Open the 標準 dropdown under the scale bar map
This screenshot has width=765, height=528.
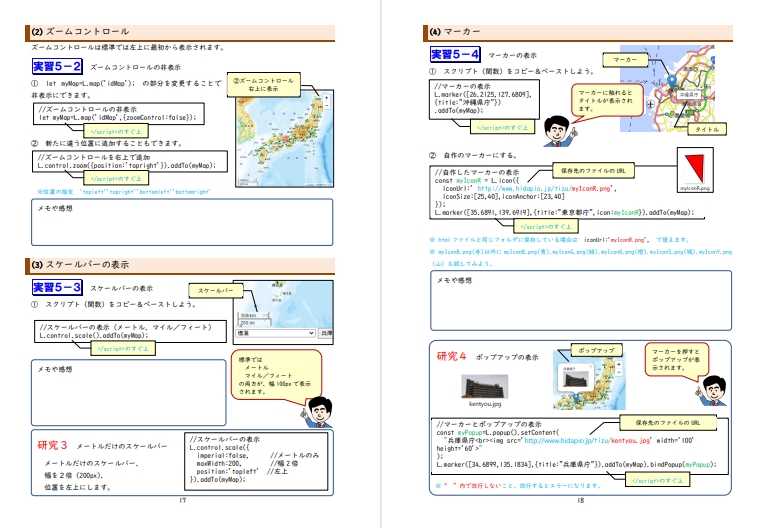tap(276, 333)
